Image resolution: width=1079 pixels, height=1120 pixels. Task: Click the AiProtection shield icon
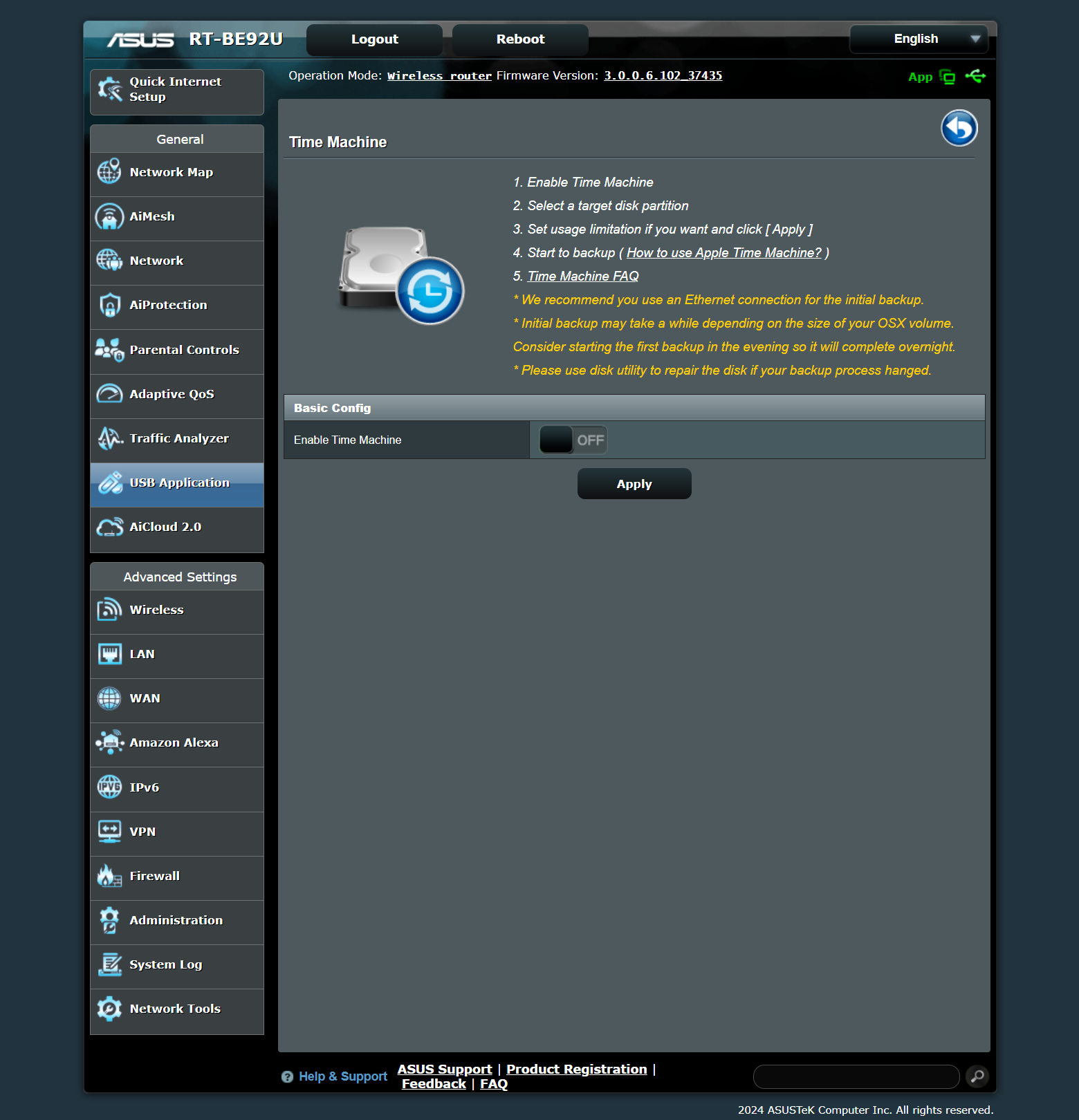pyautogui.click(x=109, y=305)
